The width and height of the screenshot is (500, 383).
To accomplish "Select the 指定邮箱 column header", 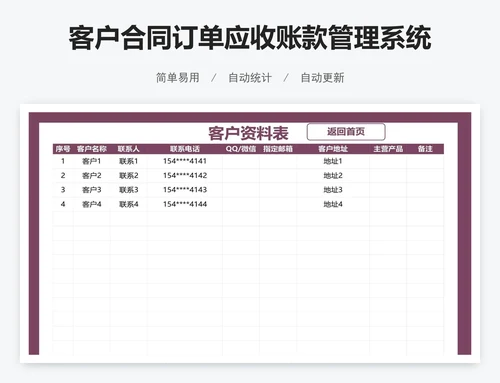I will click(x=278, y=149).
